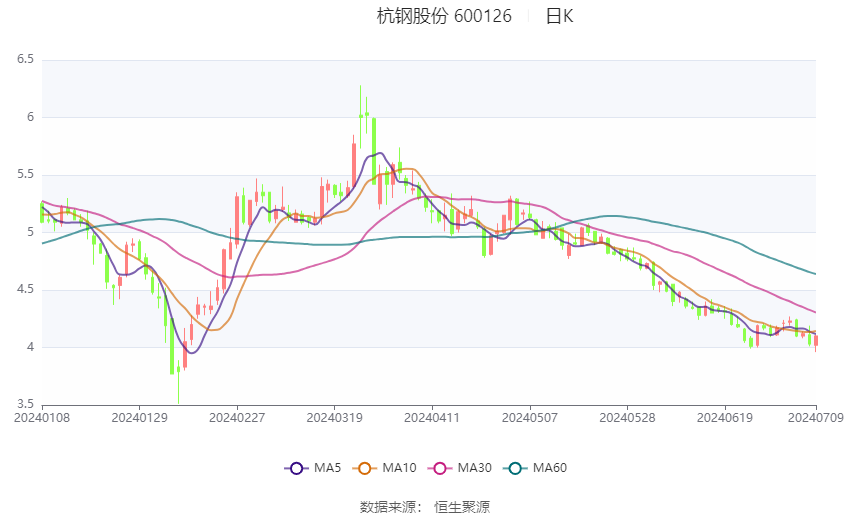Toggle the MA30 series in the legend
The image size is (850, 517).
click(460, 468)
